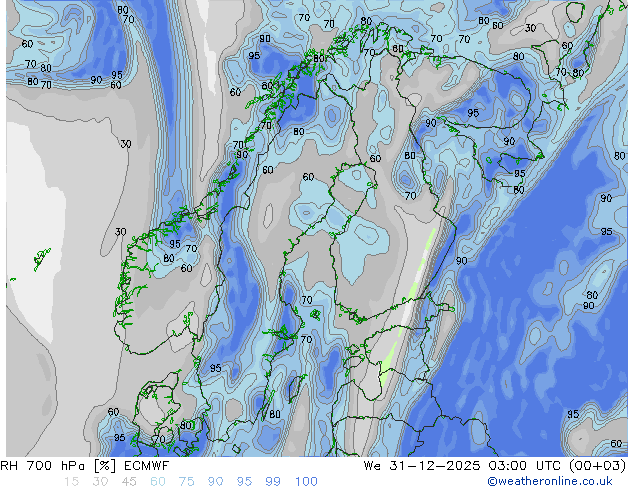Click the legend value 15
The height and width of the screenshot is (490, 634).
(72, 482)
